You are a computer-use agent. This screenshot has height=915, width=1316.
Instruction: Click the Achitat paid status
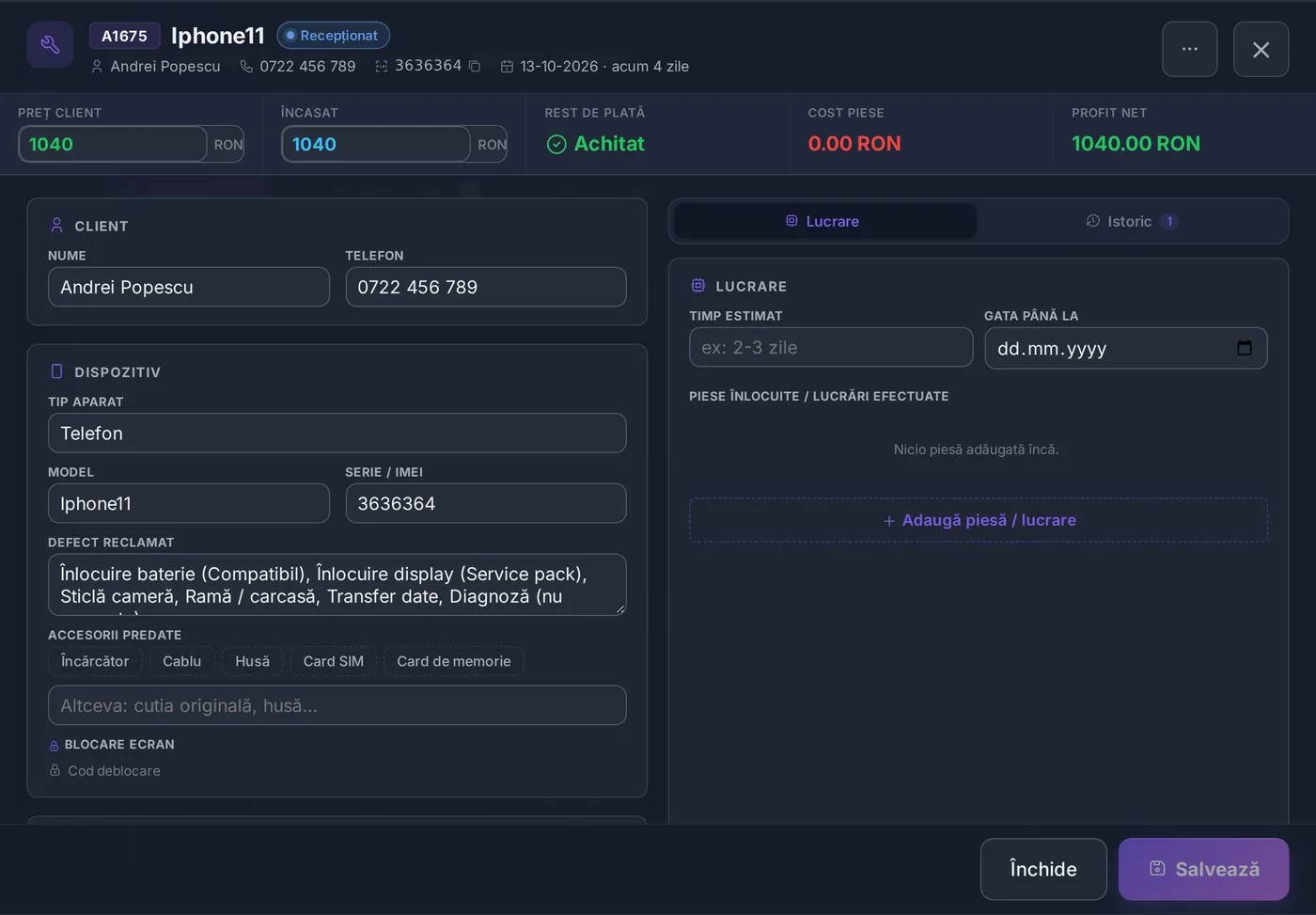(596, 144)
